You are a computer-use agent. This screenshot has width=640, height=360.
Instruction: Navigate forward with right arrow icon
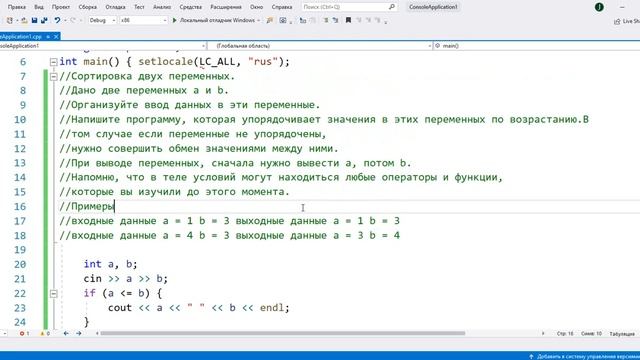[78, 333]
